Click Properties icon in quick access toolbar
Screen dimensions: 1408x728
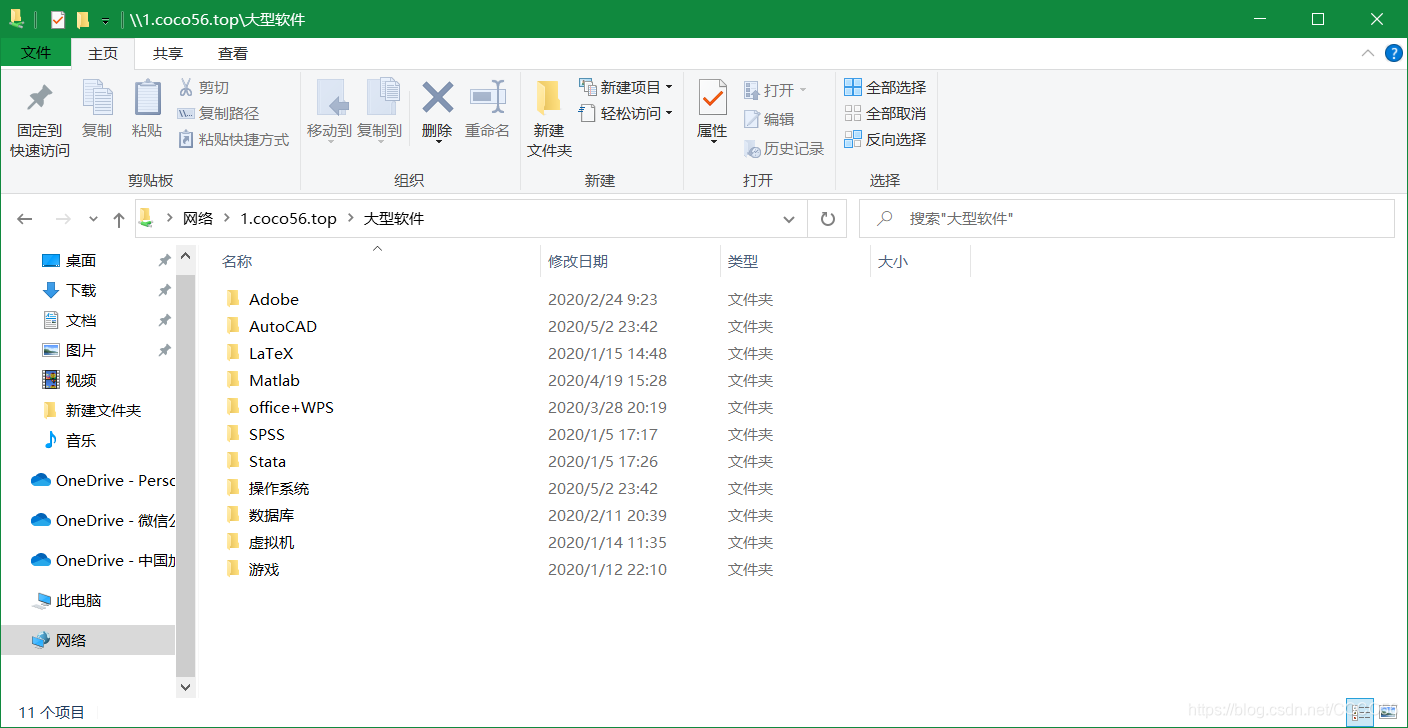tap(58, 20)
